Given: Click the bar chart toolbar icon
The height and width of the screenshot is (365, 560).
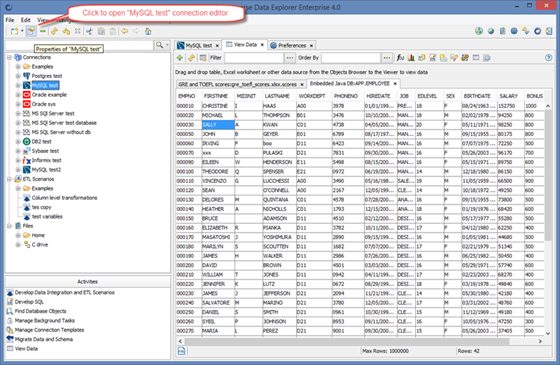Looking at the screenshot, I should pos(411,58).
